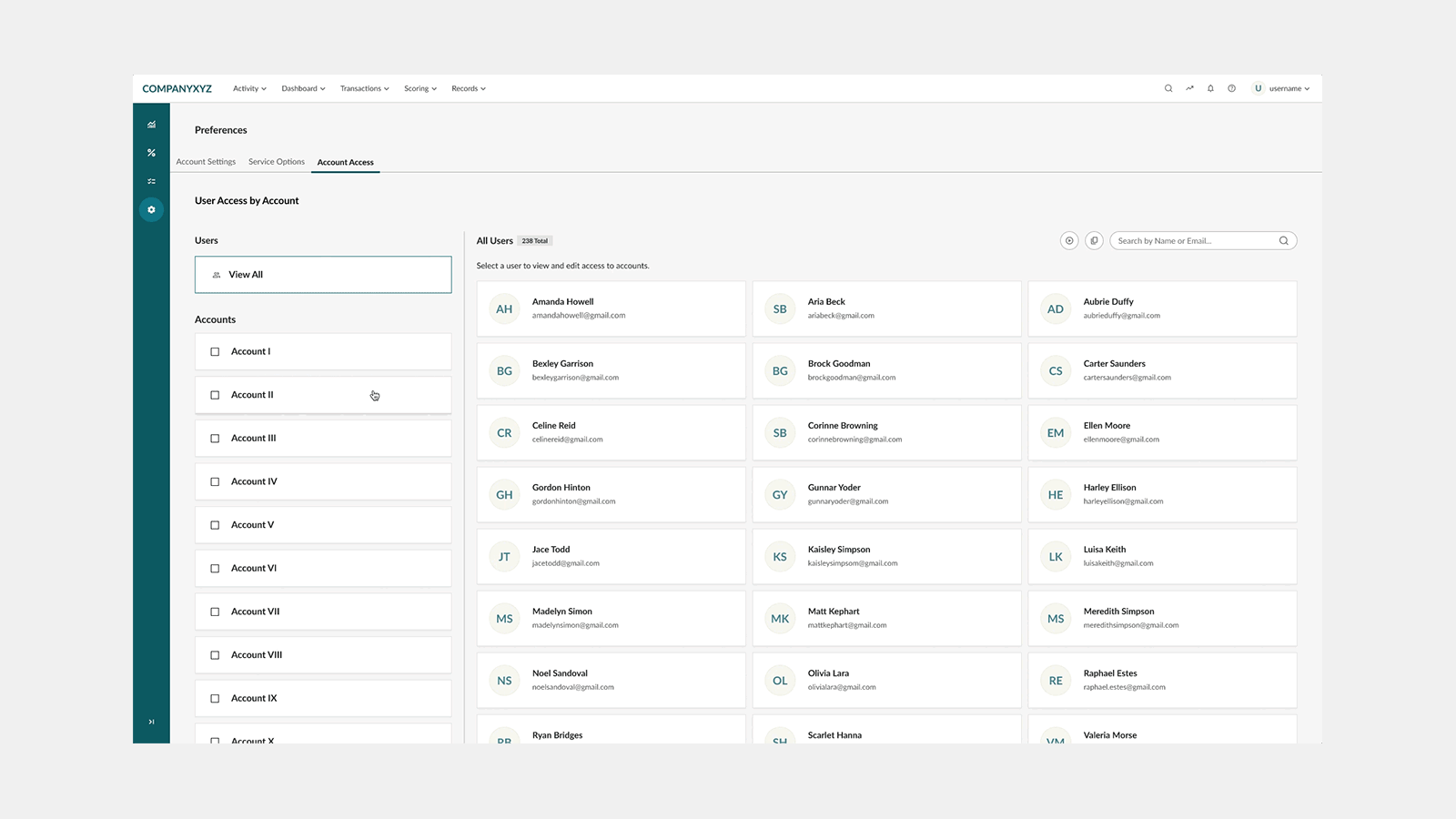1456x819 pixels.
Task: Check the Account IX checkbox
Action: 215,699
